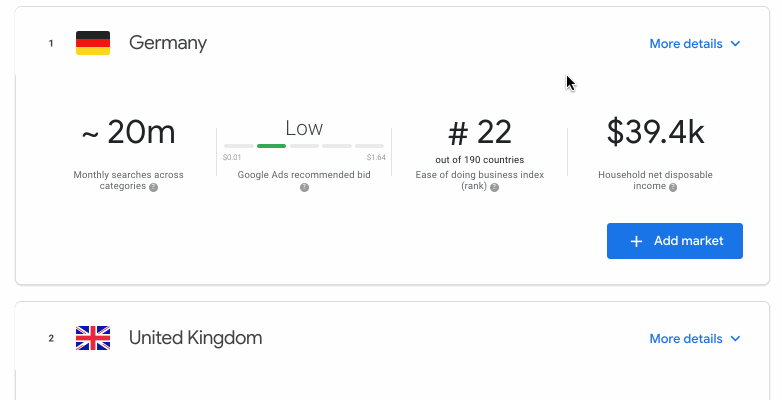Select the Germany country title
The image size is (782, 400).
coord(168,43)
